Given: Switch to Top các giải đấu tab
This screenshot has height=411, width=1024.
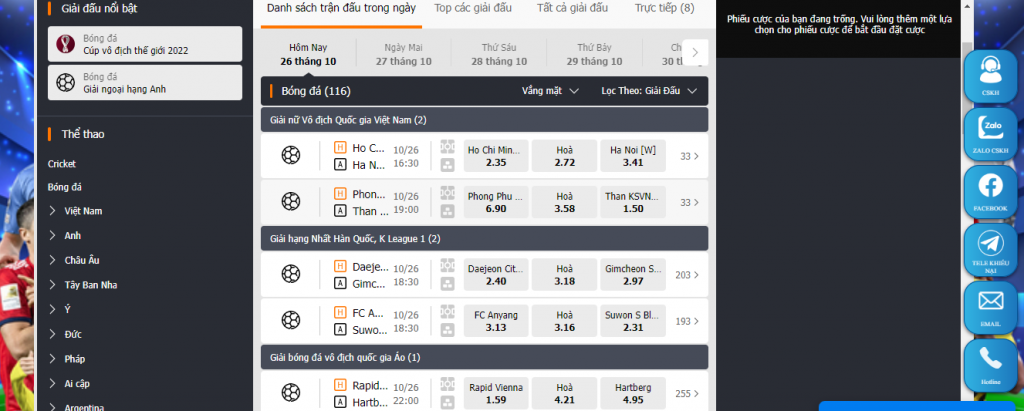Looking at the screenshot, I should (x=473, y=8).
